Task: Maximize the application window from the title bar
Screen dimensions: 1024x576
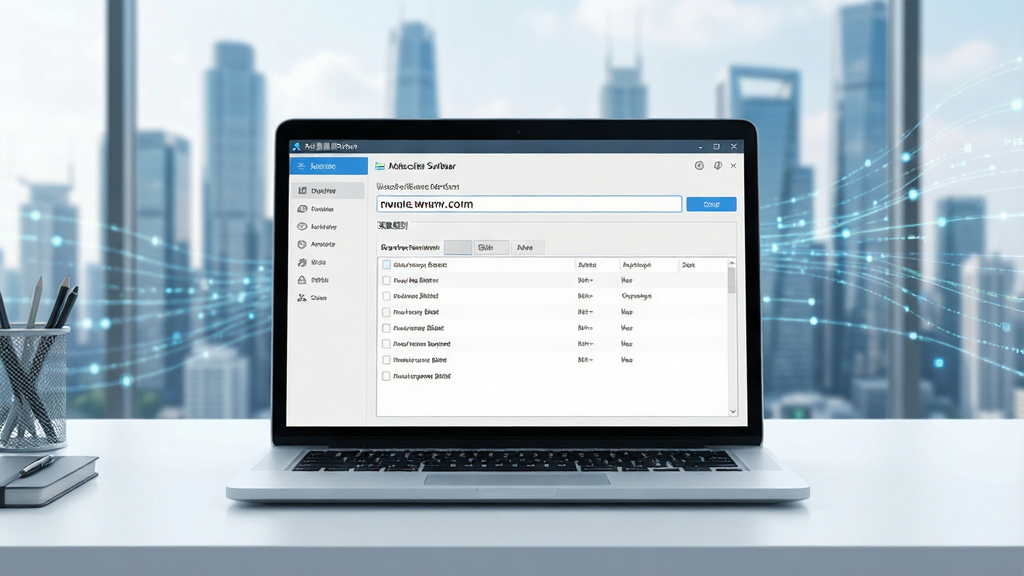Action: click(716, 146)
